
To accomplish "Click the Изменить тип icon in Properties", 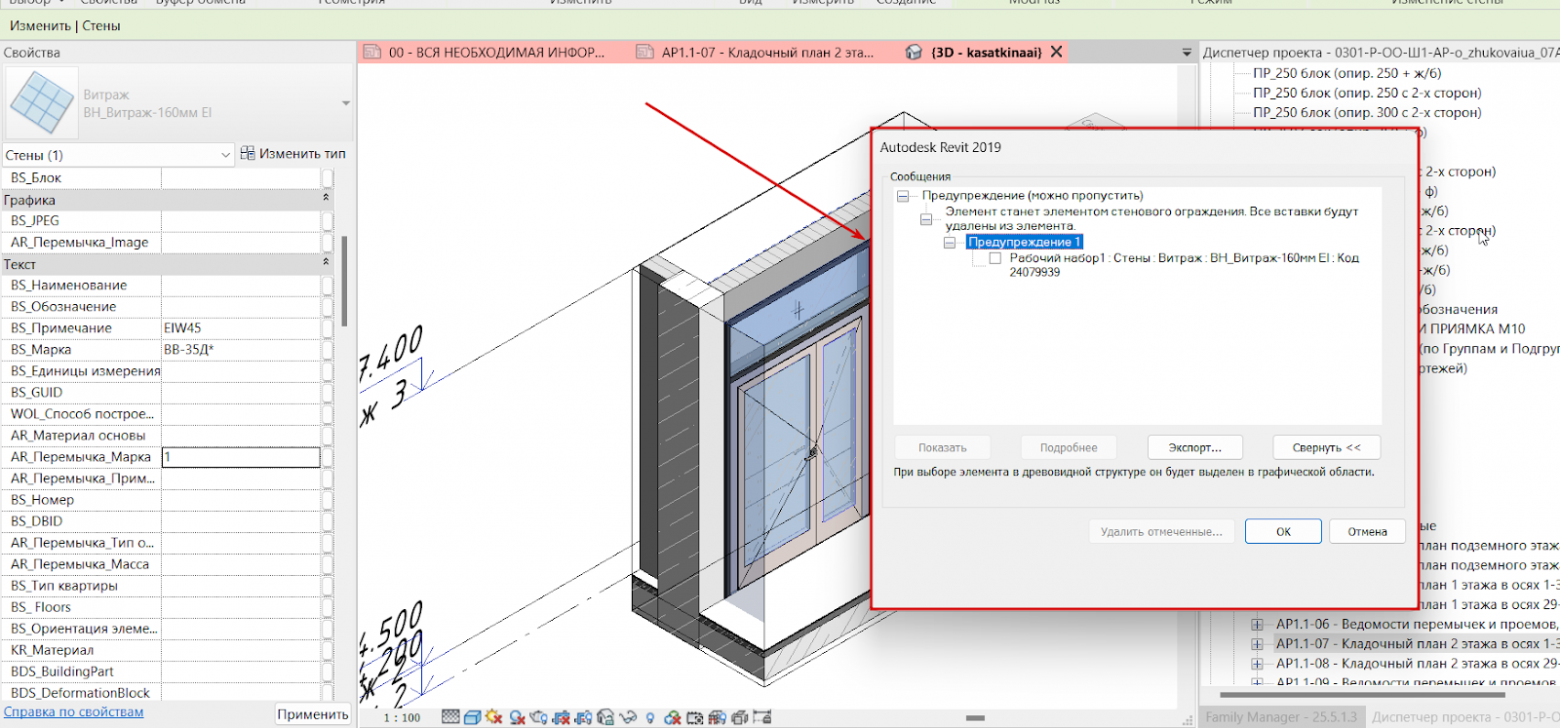I will pyautogui.click(x=248, y=154).
